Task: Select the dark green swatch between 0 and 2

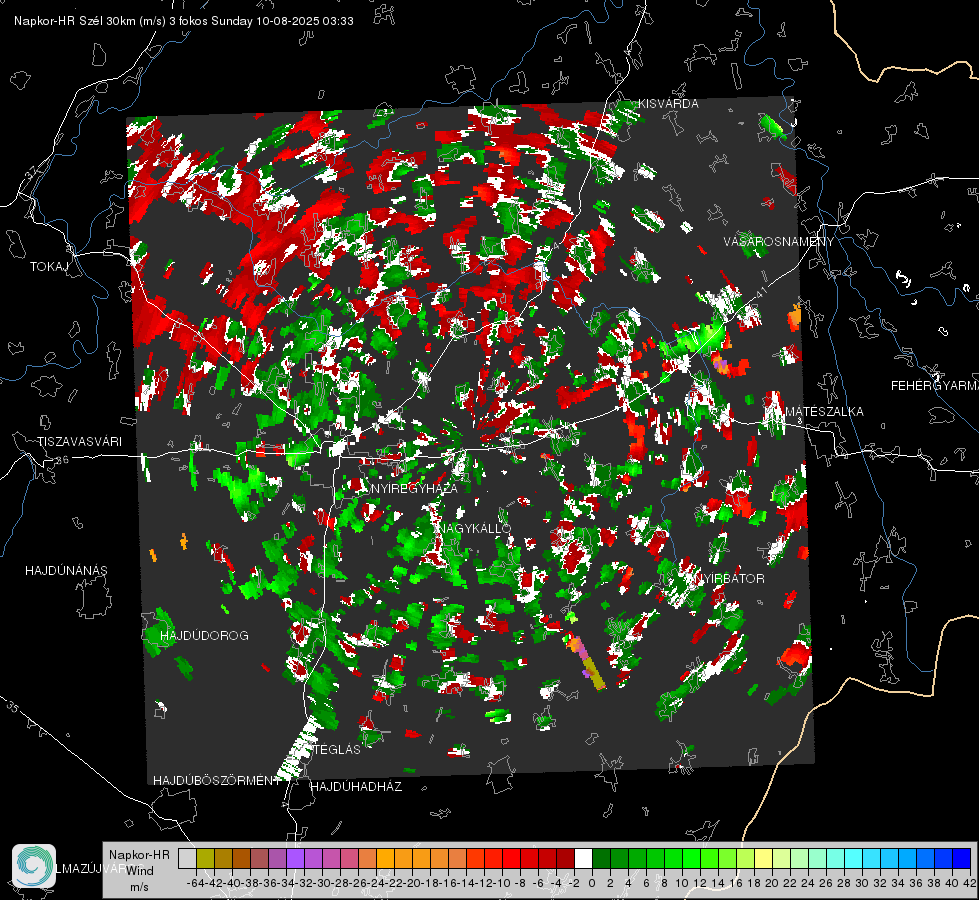Action: click(x=601, y=859)
